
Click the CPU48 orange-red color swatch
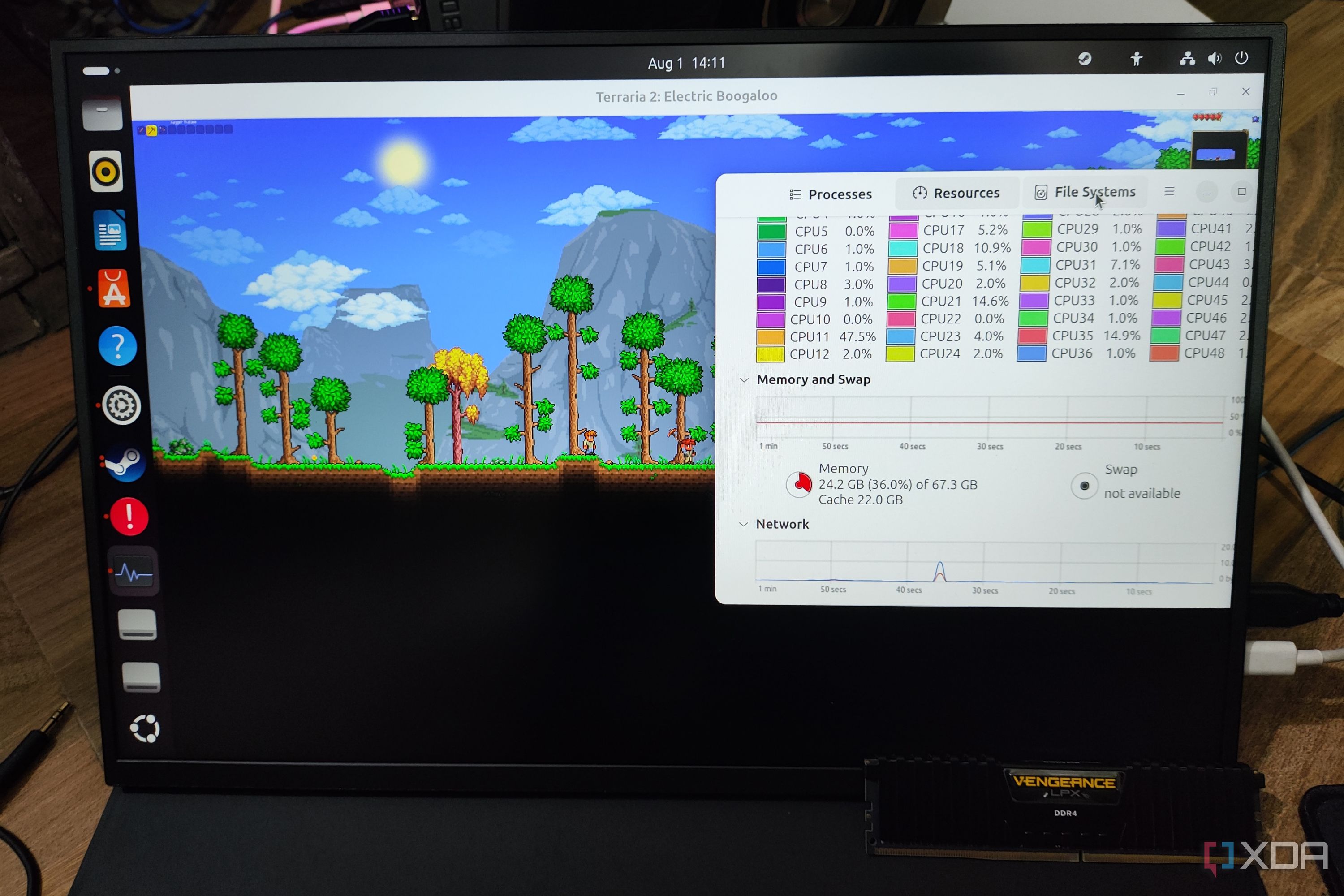[1164, 353]
